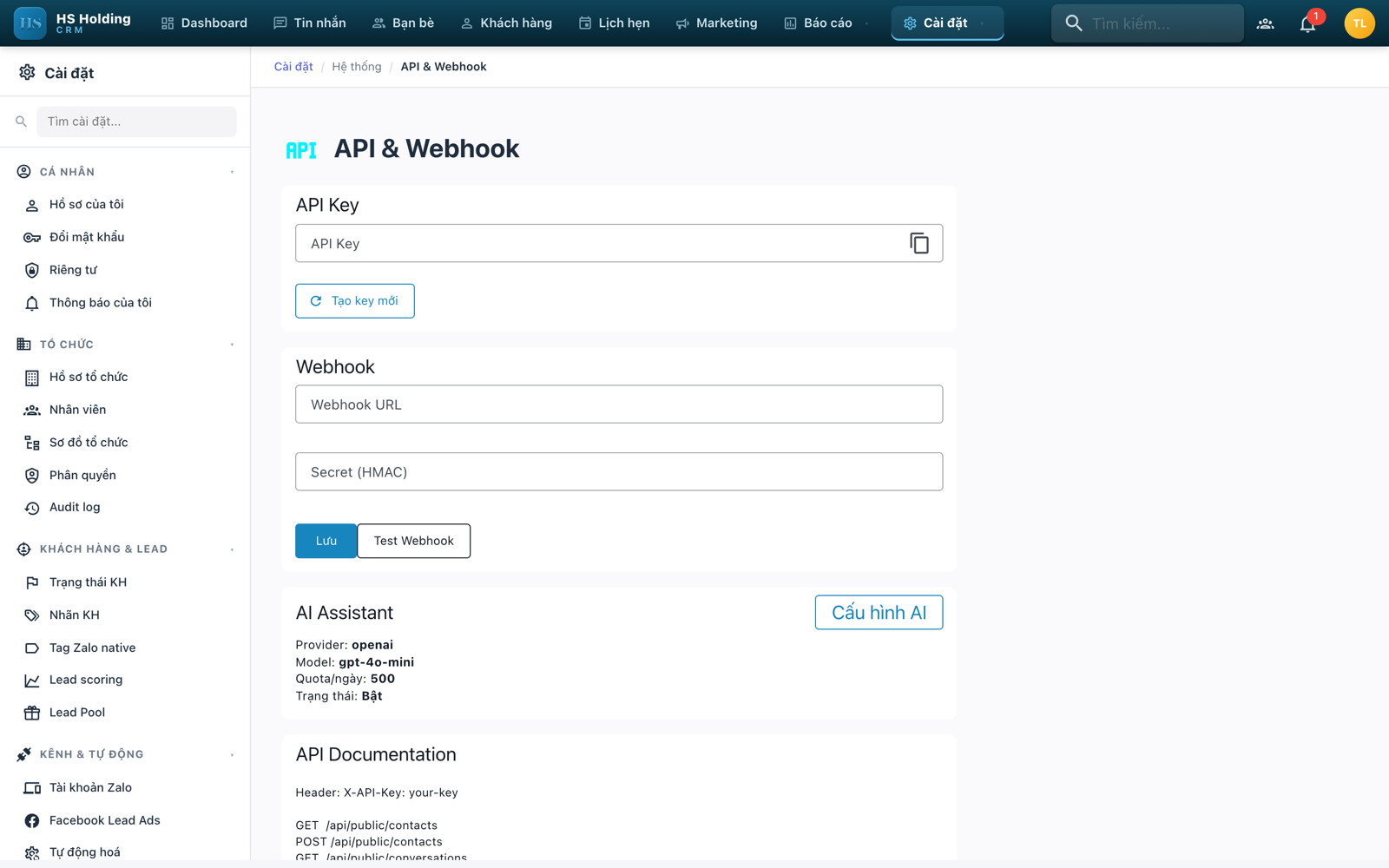Screen dimensions: 1389x868
Task: Click the key icon for Đổi mật khẩu
Action: 32,238
